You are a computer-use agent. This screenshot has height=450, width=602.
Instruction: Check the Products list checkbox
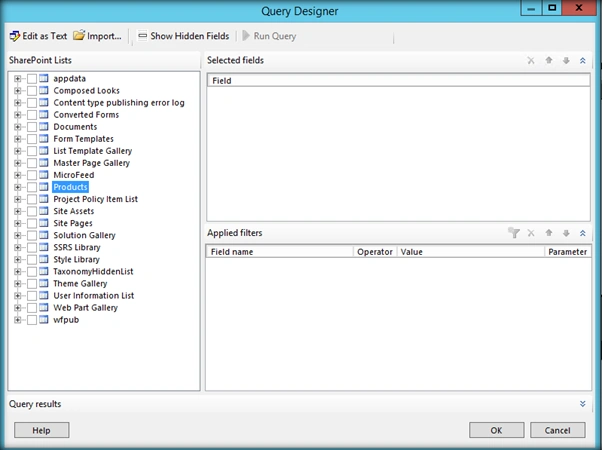pos(32,187)
